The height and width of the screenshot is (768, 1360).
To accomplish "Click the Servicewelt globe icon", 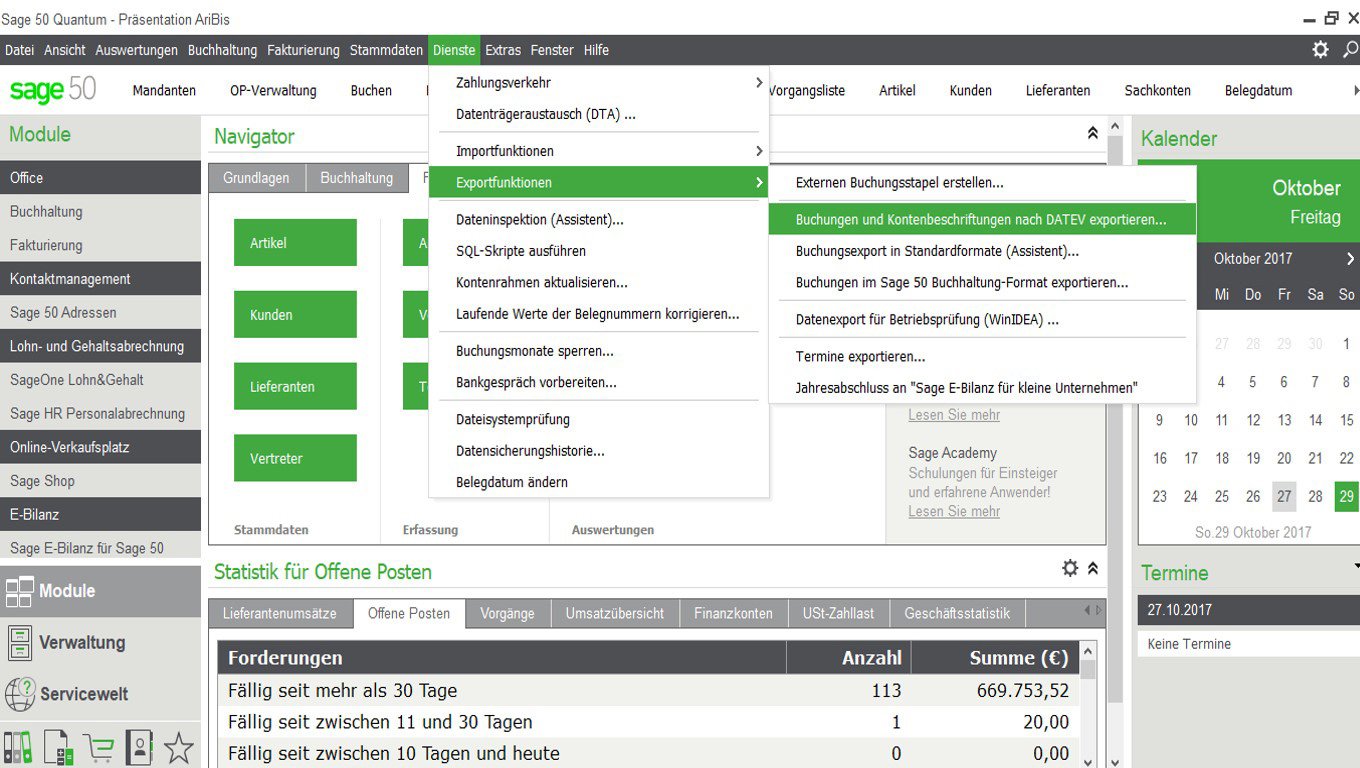I will click(19, 693).
